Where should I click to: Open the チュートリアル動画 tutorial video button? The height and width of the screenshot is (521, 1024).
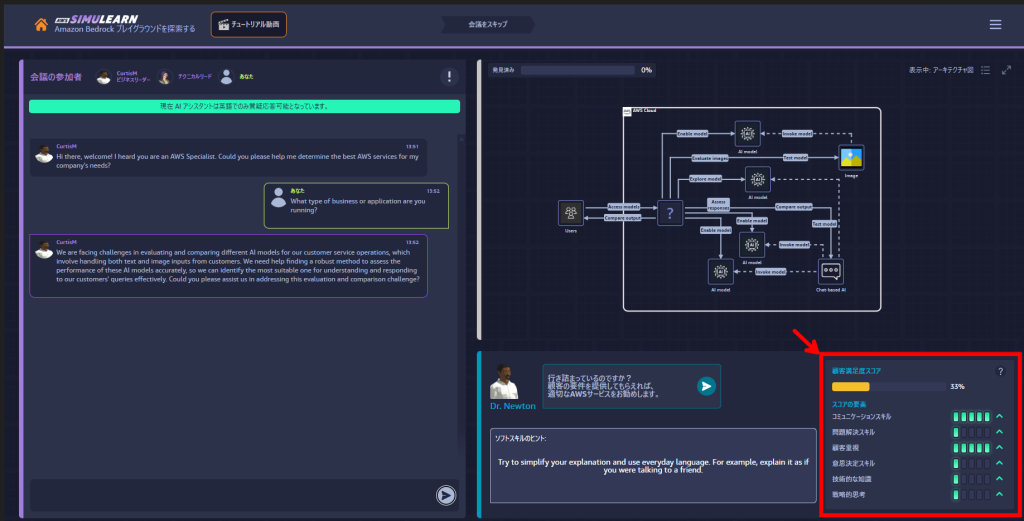pyautogui.click(x=249, y=24)
